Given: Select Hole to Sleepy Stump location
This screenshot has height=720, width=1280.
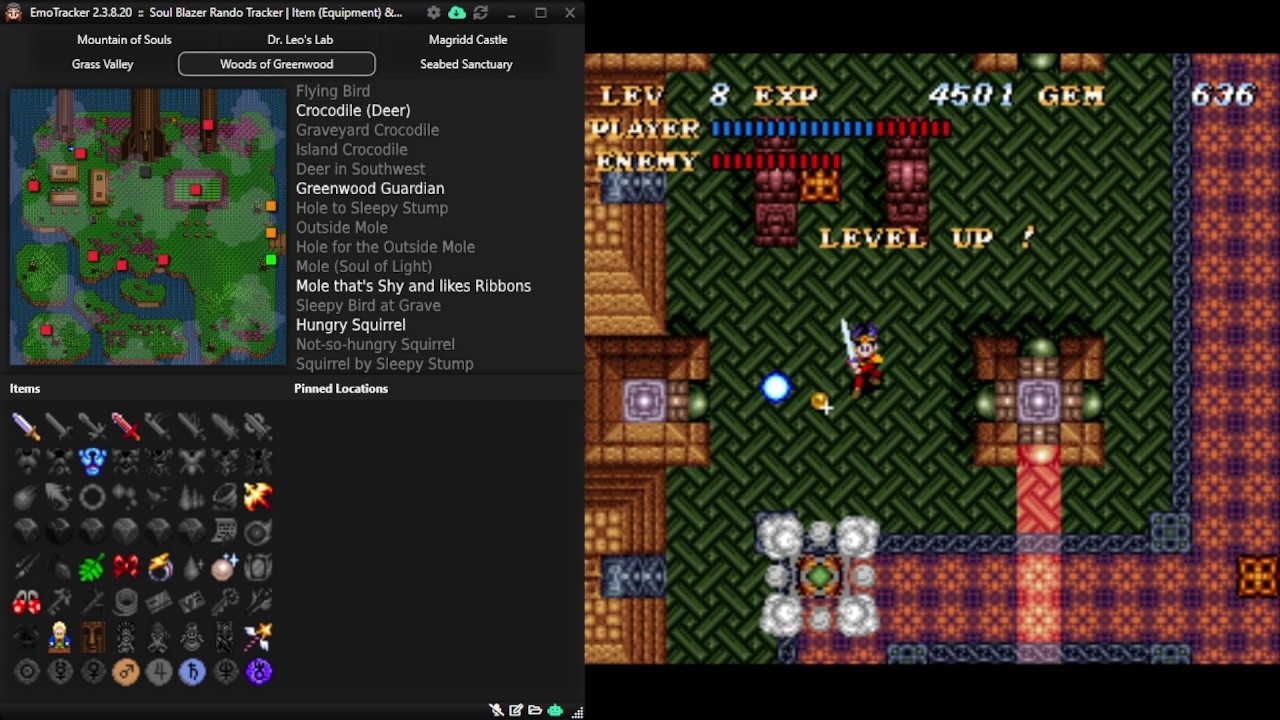Looking at the screenshot, I should click(372, 208).
